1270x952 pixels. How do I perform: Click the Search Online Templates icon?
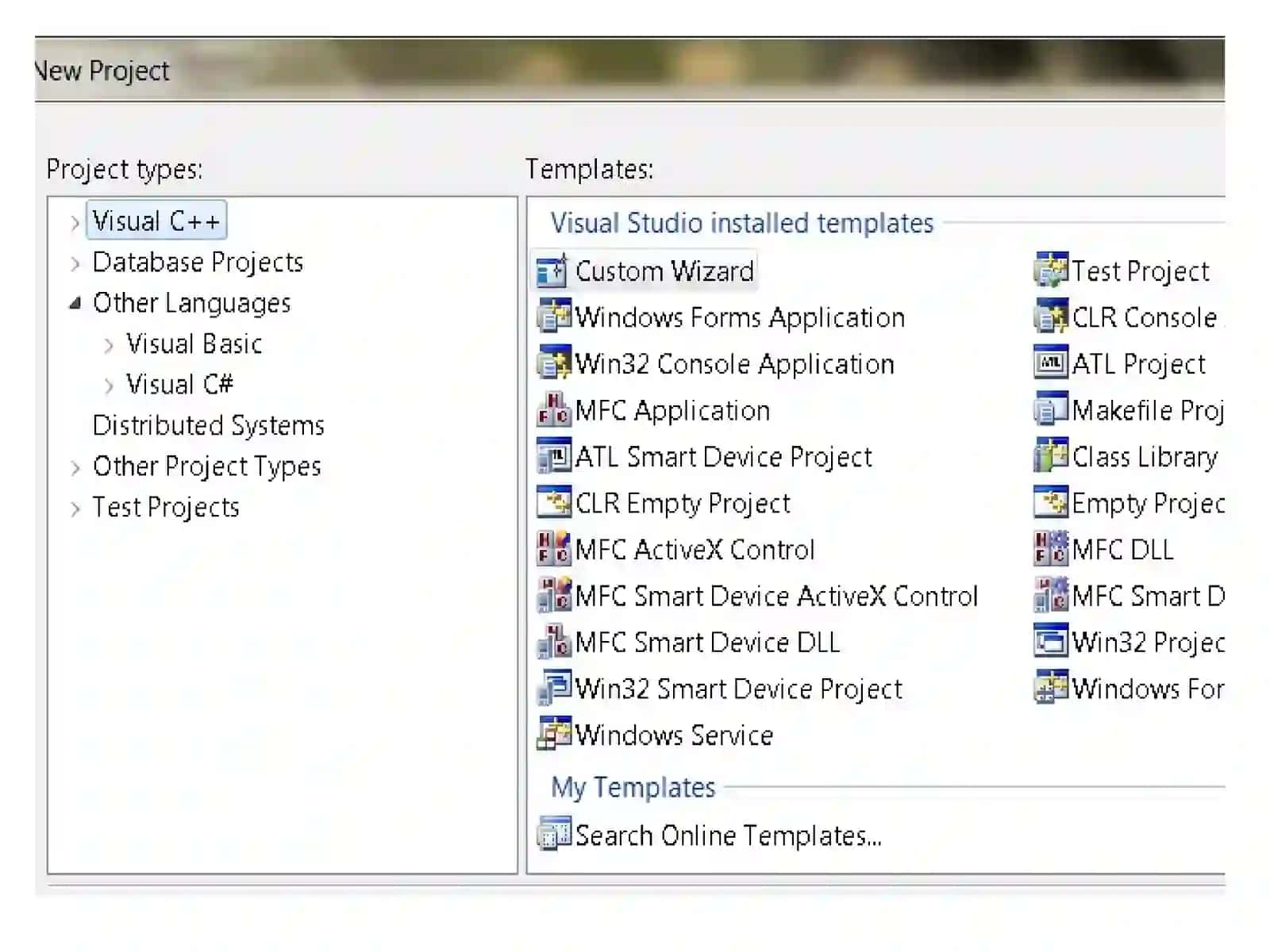[x=553, y=835]
